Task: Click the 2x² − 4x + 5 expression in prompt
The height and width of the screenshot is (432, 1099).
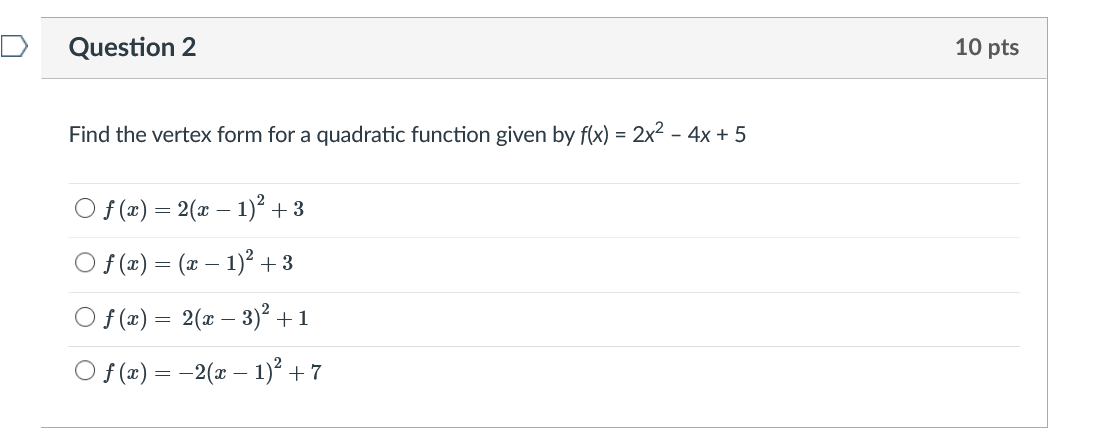Action: [x=689, y=133]
